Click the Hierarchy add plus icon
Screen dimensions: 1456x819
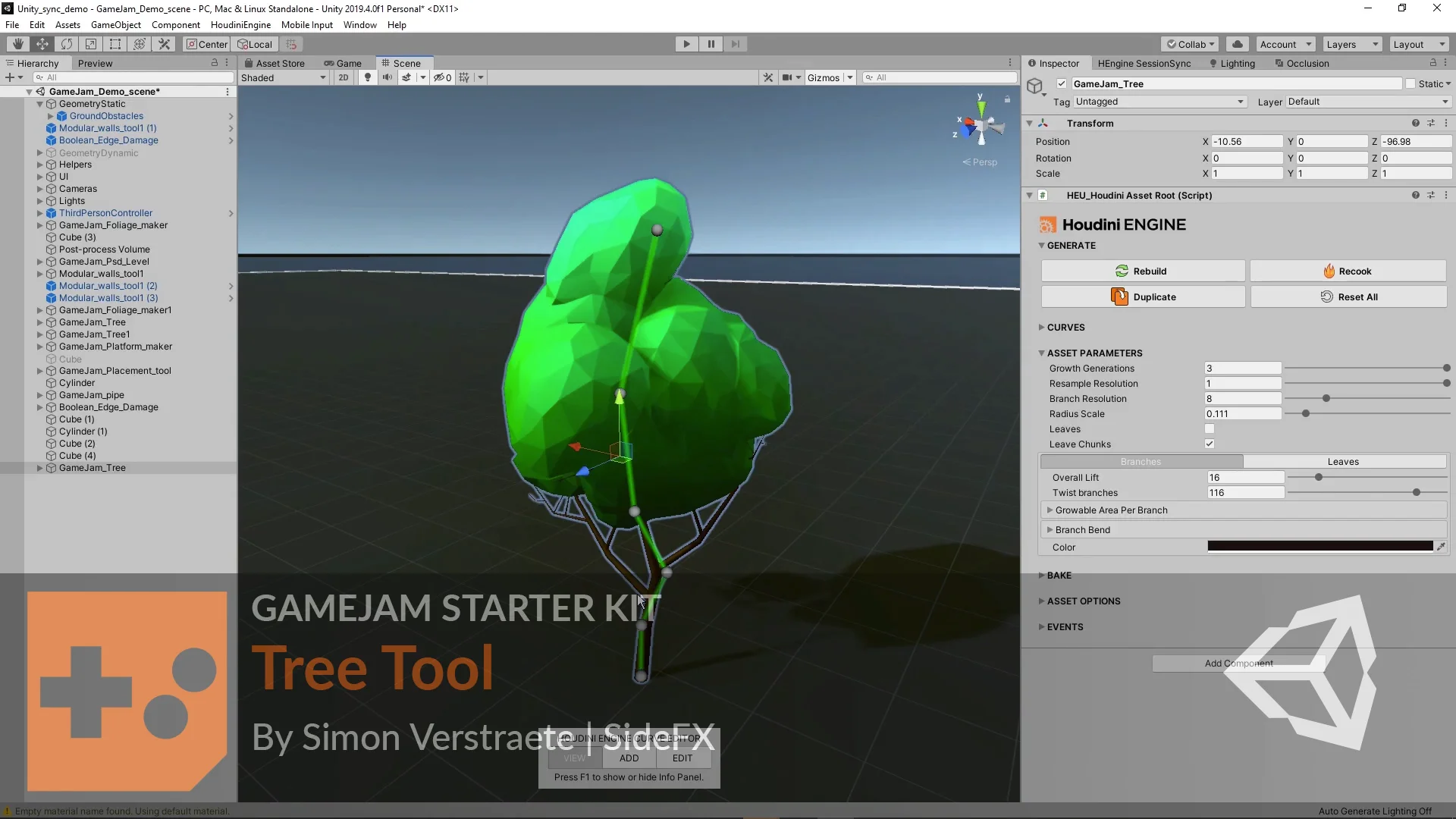(10, 77)
